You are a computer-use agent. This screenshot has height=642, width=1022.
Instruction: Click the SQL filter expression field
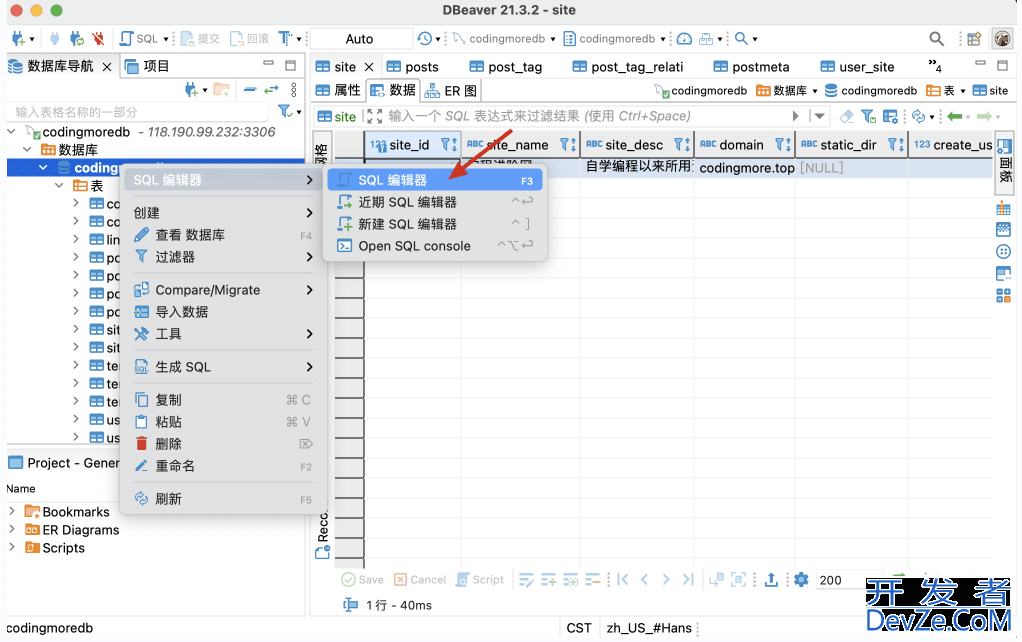pyautogui.click(x=587, y=116)
